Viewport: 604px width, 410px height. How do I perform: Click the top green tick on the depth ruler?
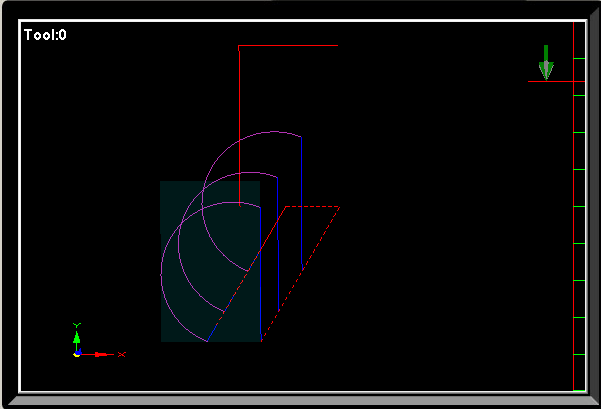577,59
